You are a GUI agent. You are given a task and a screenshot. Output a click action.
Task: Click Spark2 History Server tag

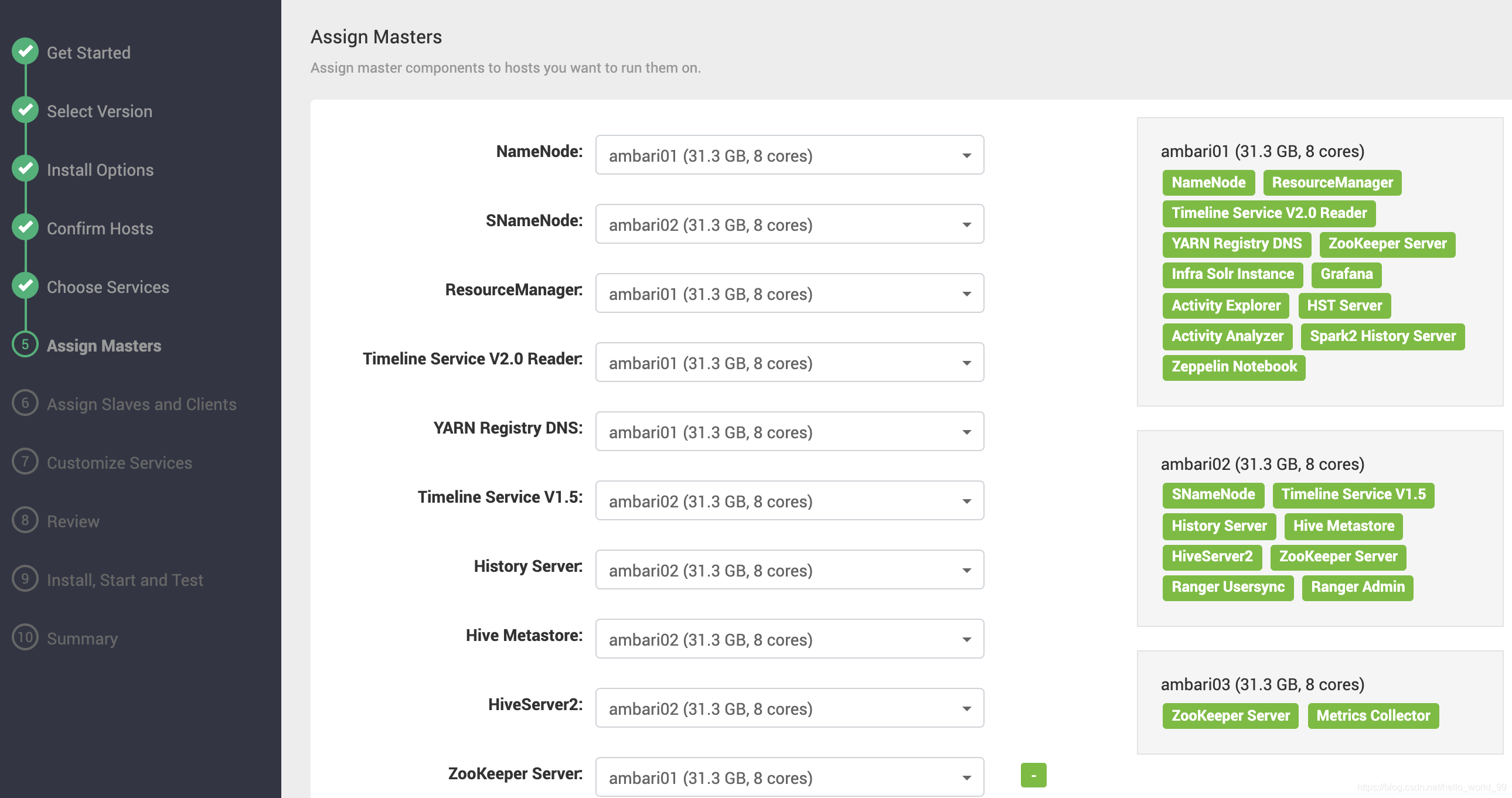(x=1383, y=336)
